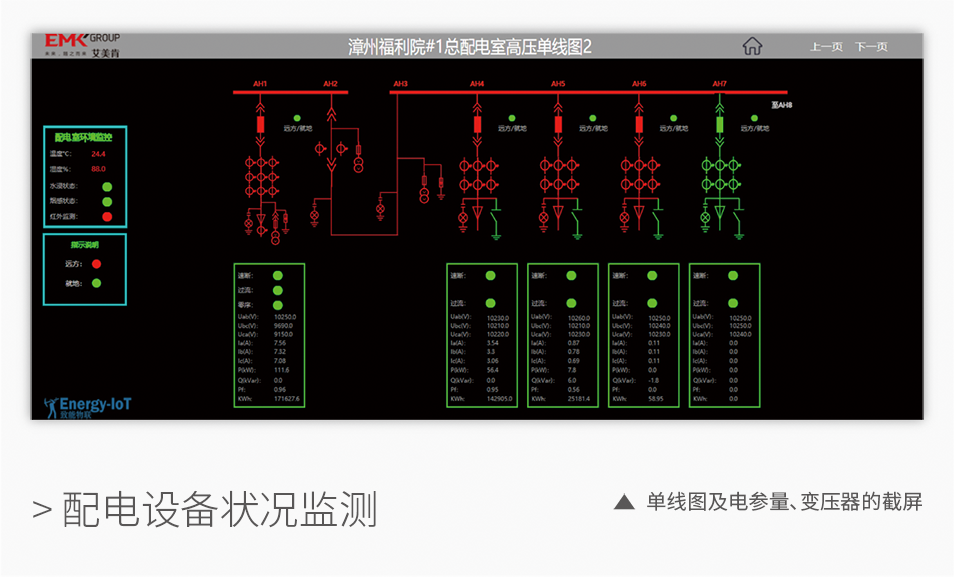Click the 烟感状态 green status light
The image size is (954, 577).
(107, 201)
